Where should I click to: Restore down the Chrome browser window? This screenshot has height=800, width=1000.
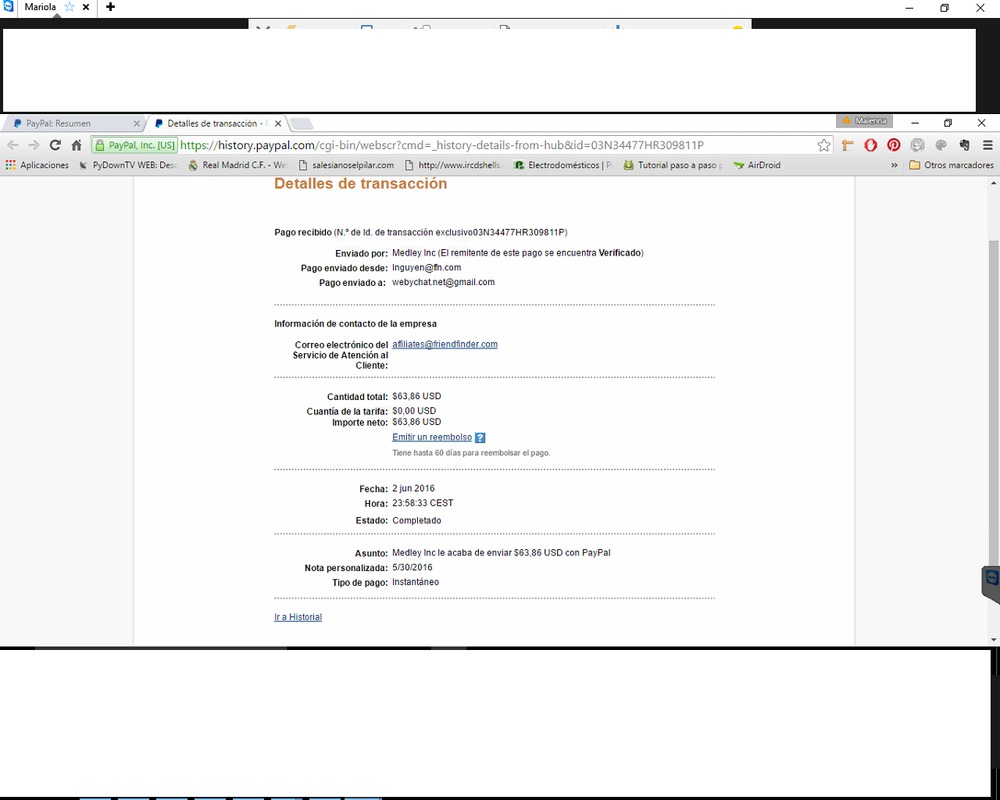click(948, 122)
